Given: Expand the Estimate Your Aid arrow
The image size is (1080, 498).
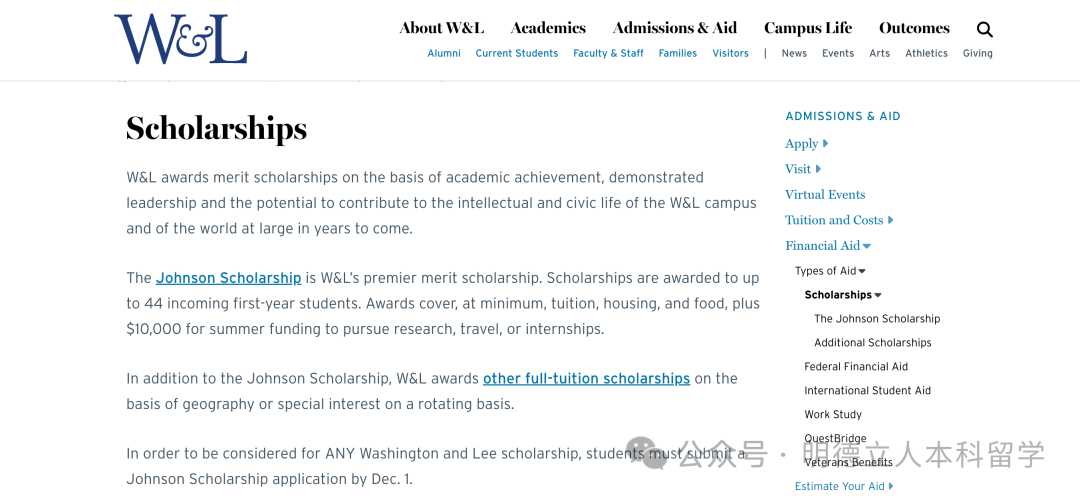Looking at the screenshot, I should [891, 486].
